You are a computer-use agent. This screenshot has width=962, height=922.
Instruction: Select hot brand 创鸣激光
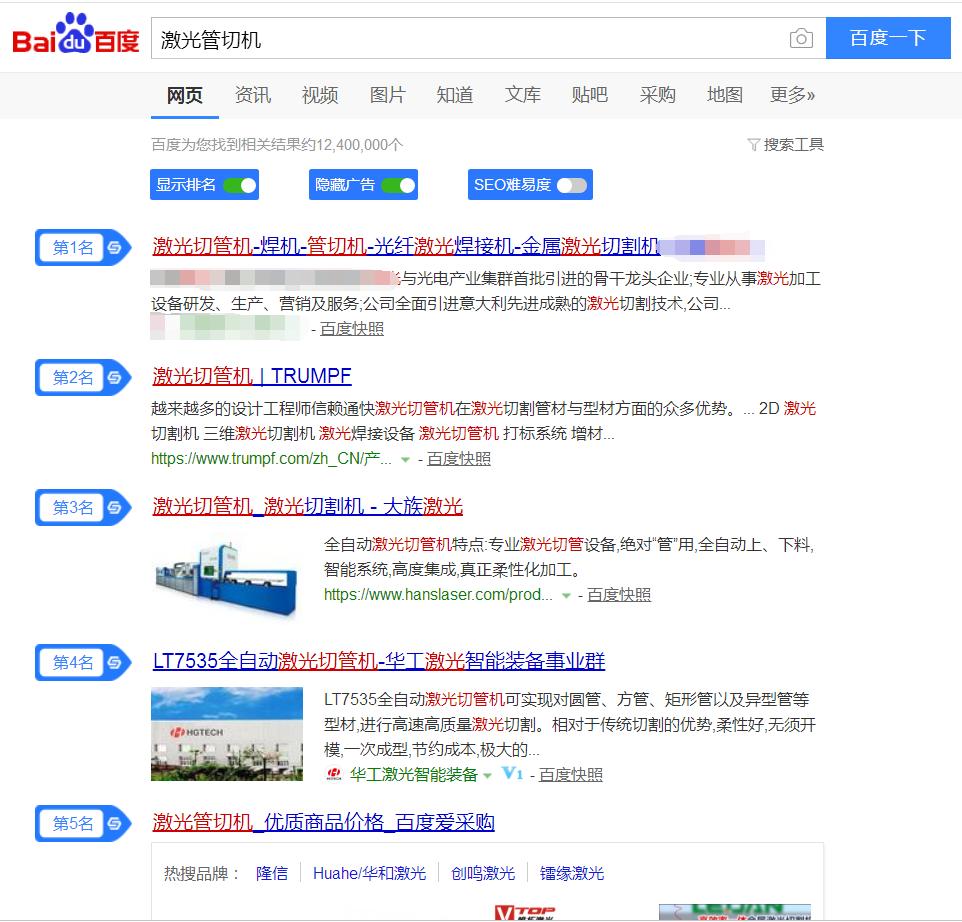pyautogui.click(x=483, y=874)
